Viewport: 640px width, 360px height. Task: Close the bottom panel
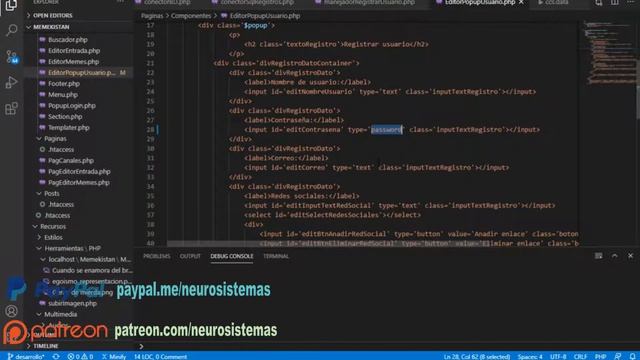point(630,256)
